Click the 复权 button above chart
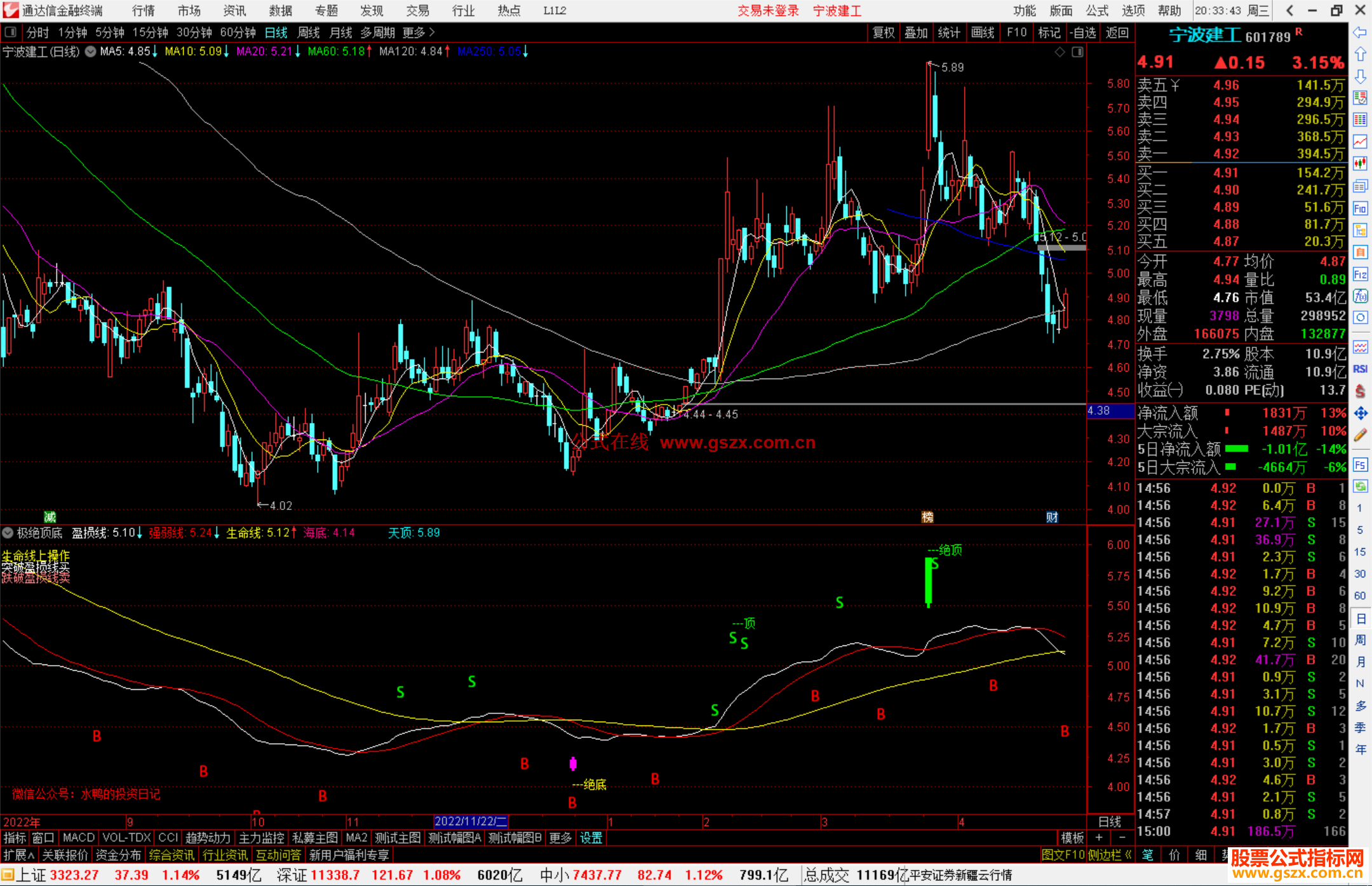The width and height of the screenshot is (1372, 886). [x=884, y=32]
